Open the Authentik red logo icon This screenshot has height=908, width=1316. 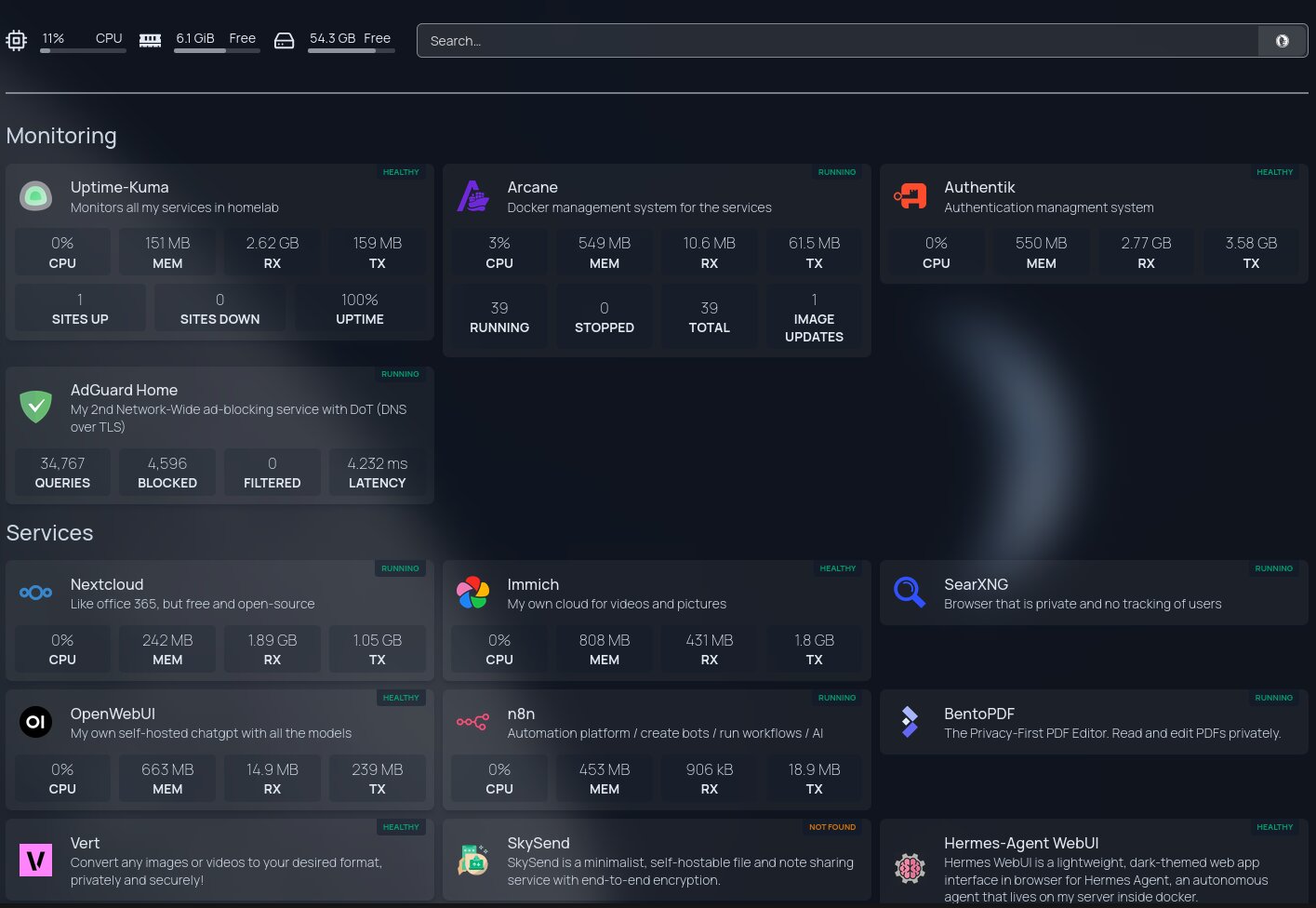point(910,196)
